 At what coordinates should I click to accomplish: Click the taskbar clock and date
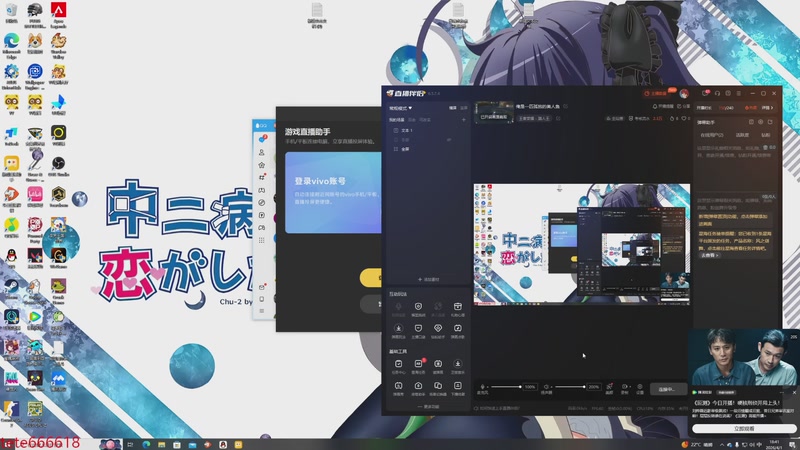(x=774, y=444)
